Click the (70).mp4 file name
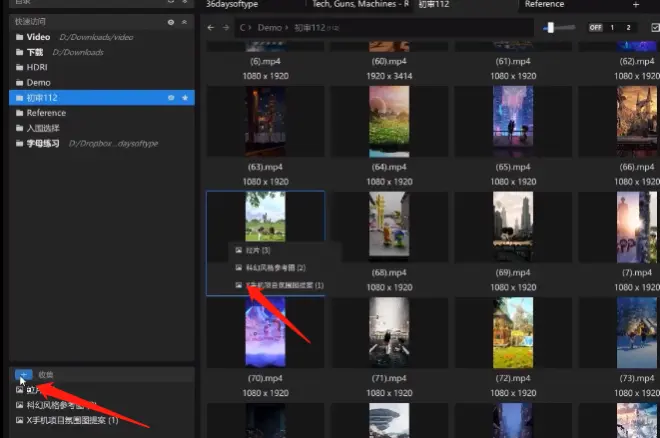This screenshot has width=660, height=438. click(x=265, y=378)
